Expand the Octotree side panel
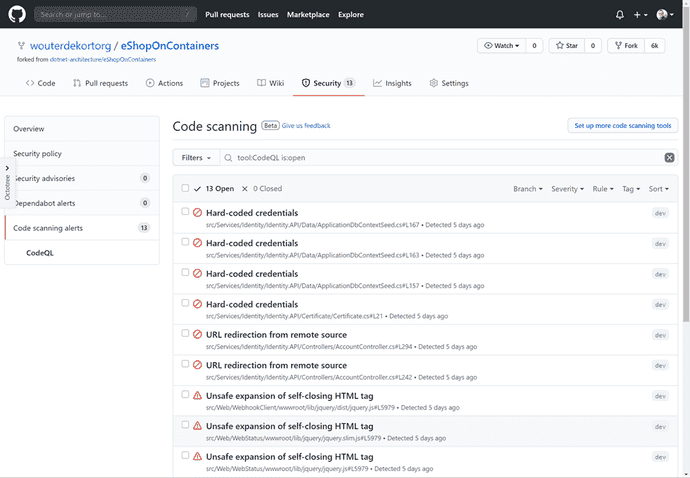The image size is (690, 478). point(7,183)
